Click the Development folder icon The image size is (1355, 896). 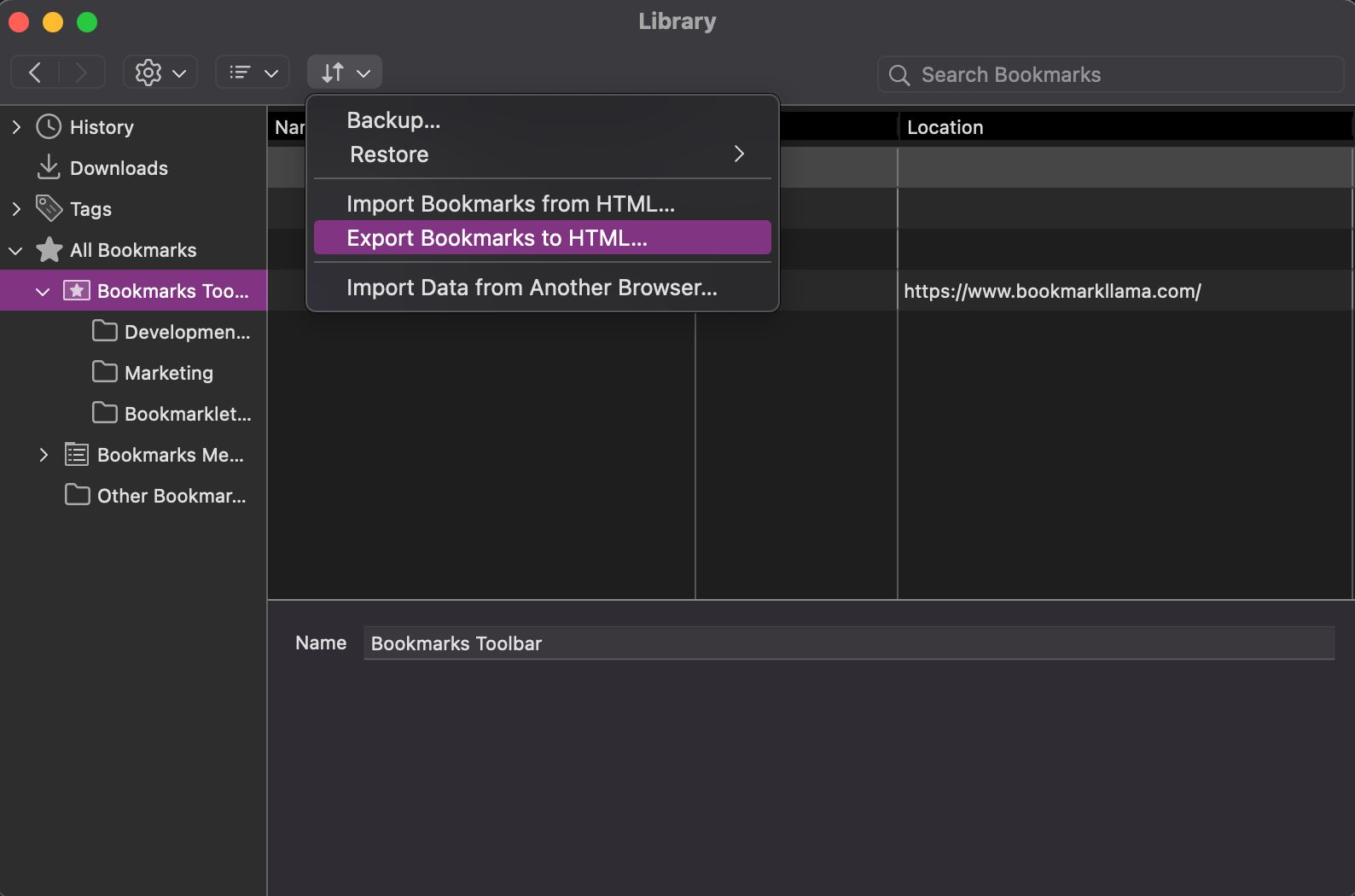pyautogui.click(x=105, y=330)
